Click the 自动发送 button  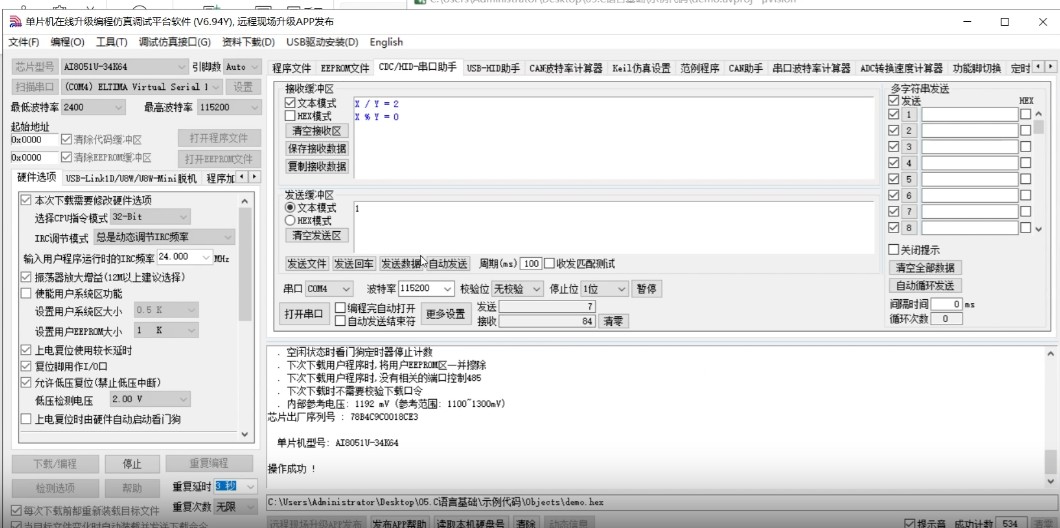click(448, 264)
